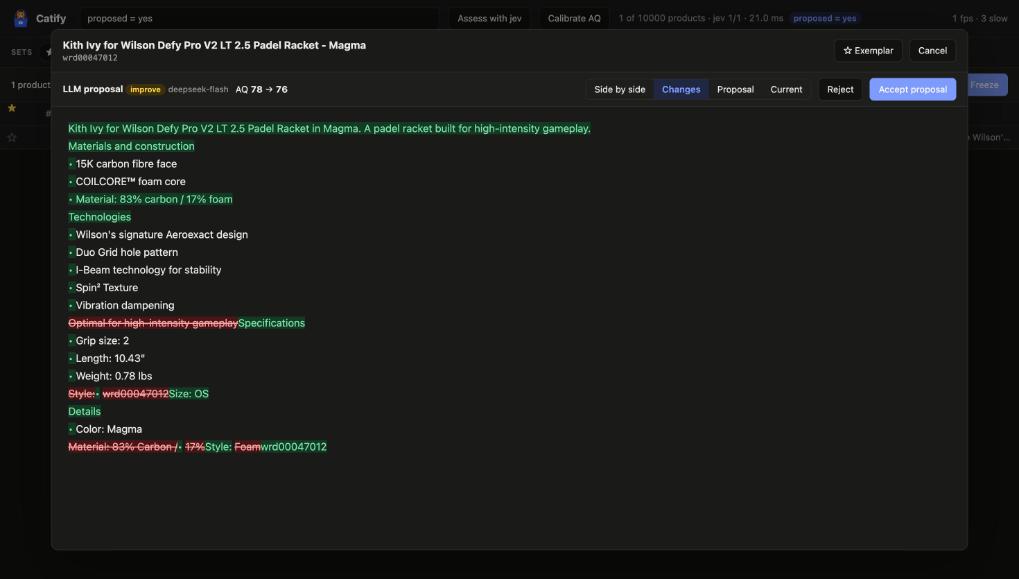Click the 'Details' heading
The height and width of the screenshot is (579, 1019).
[84, 411]
